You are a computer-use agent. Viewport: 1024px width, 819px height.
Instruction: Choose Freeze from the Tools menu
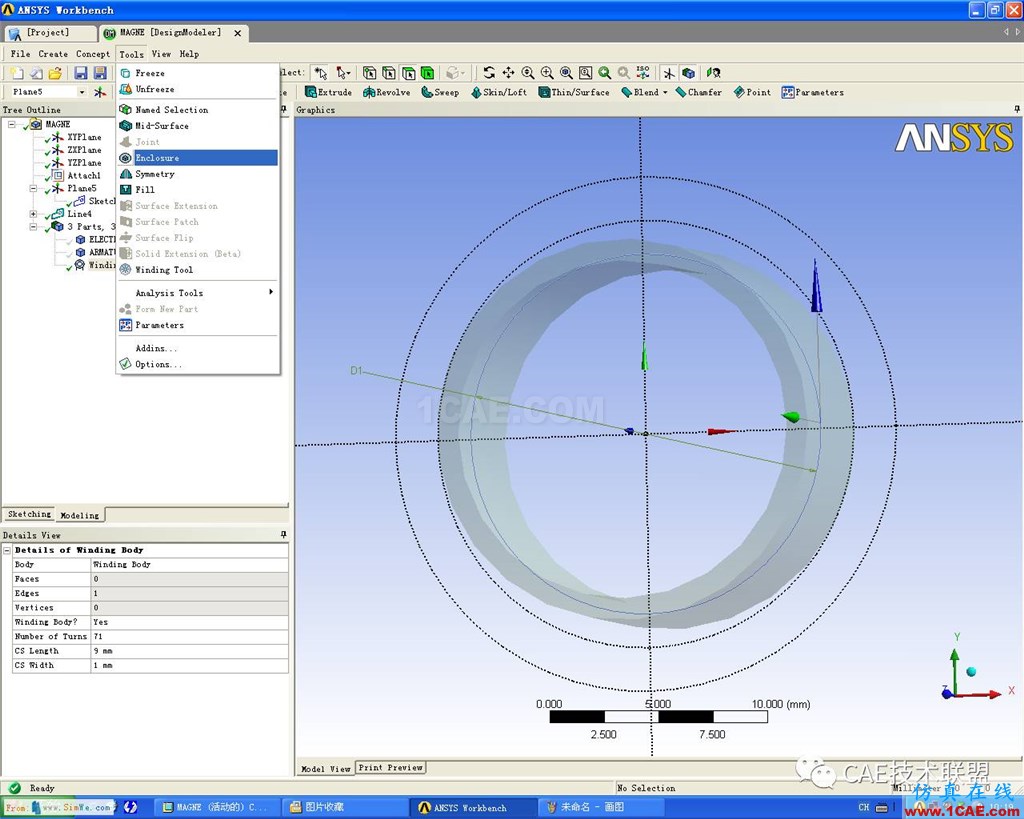tap(197, 73)
